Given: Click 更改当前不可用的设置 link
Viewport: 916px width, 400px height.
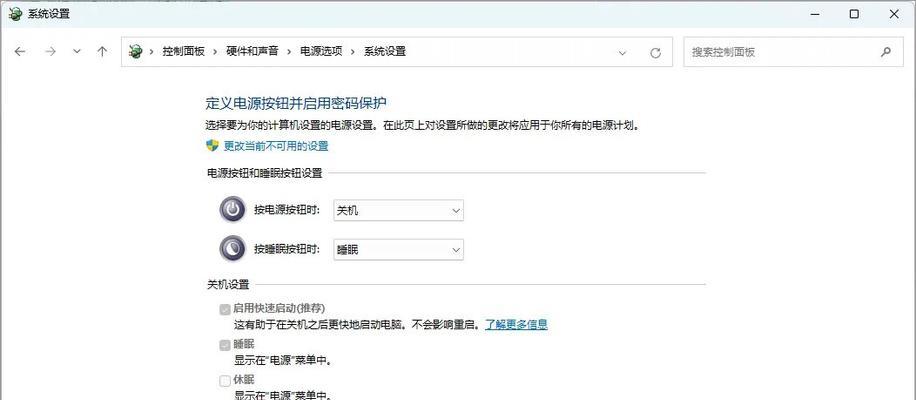Looking at the screenshot, I should [276, 146].
